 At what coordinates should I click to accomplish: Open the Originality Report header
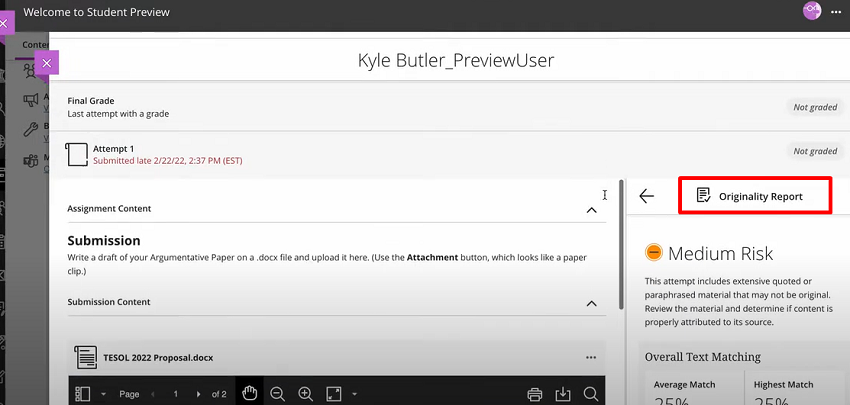pyautogui.click(x=755, y=196)
